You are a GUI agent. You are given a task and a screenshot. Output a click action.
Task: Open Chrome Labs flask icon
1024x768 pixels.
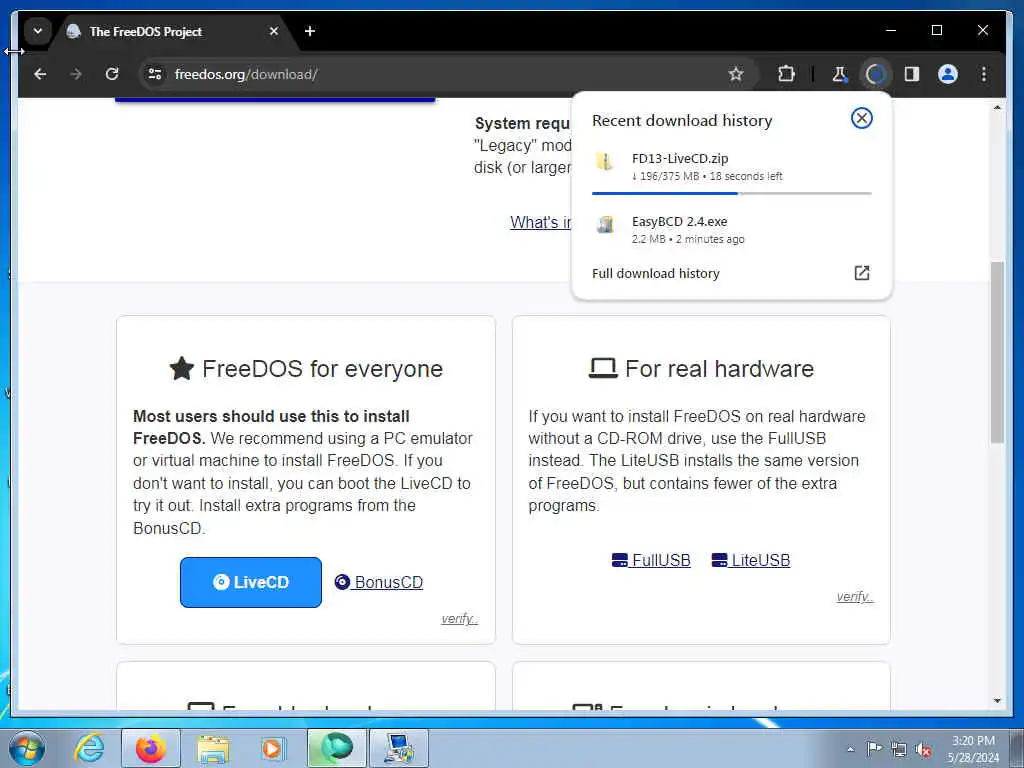coord(839,74)
